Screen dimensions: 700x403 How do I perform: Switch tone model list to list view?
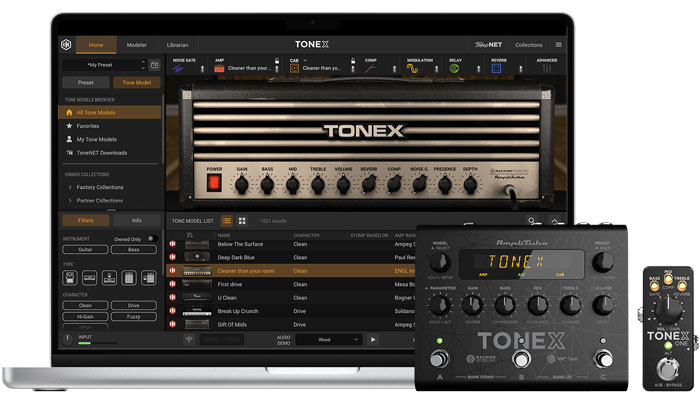point(227,221)
